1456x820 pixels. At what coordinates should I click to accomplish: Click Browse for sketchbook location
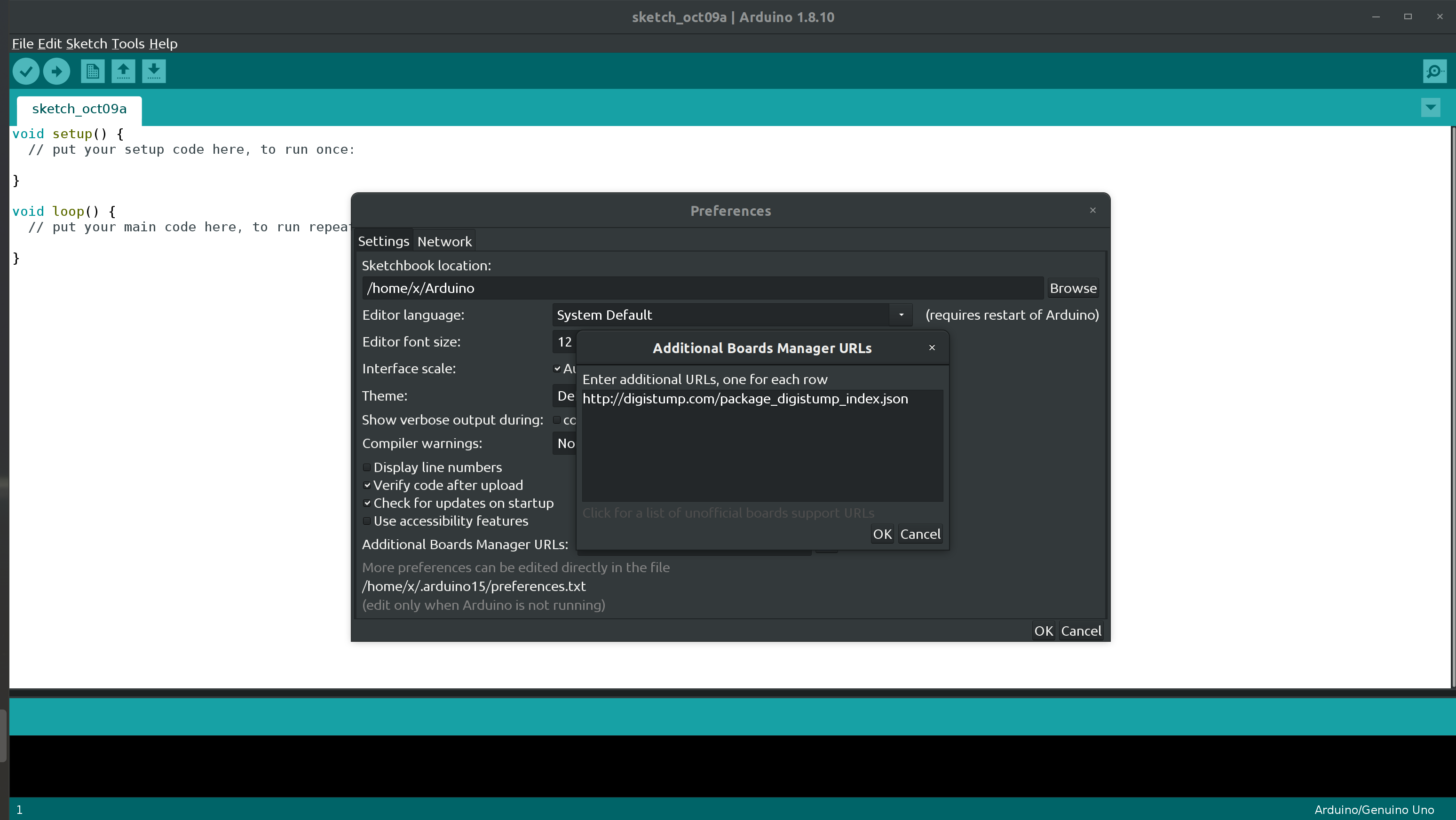coord(1073,288)
